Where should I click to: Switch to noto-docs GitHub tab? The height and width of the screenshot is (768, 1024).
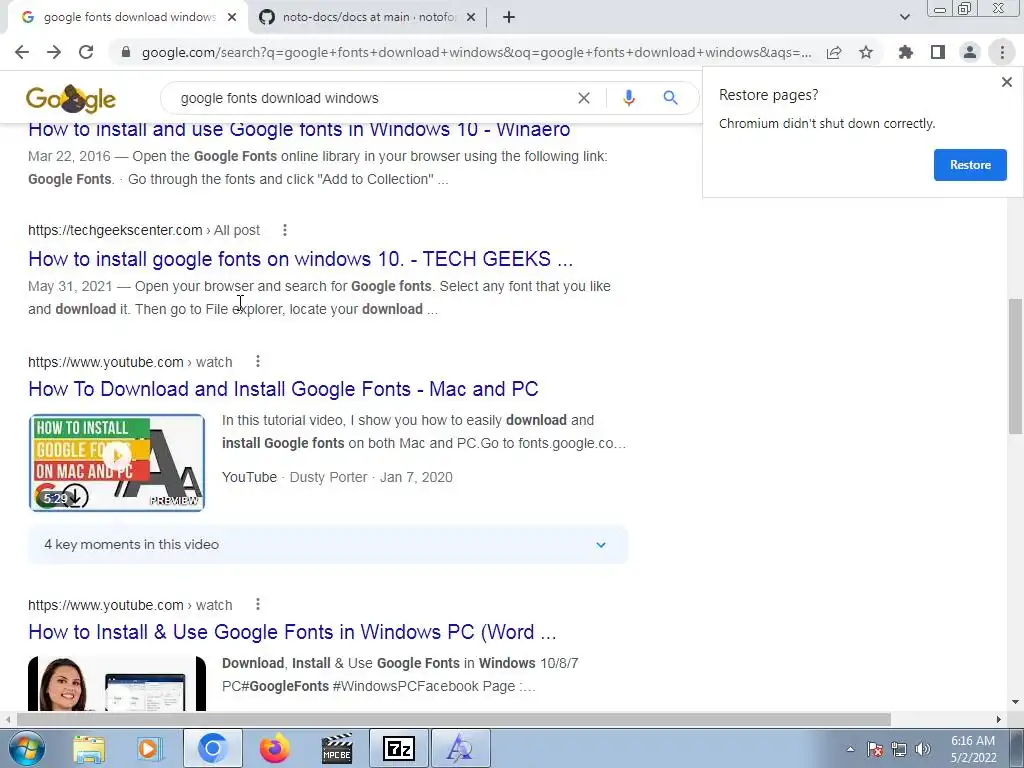click(366, 18)
